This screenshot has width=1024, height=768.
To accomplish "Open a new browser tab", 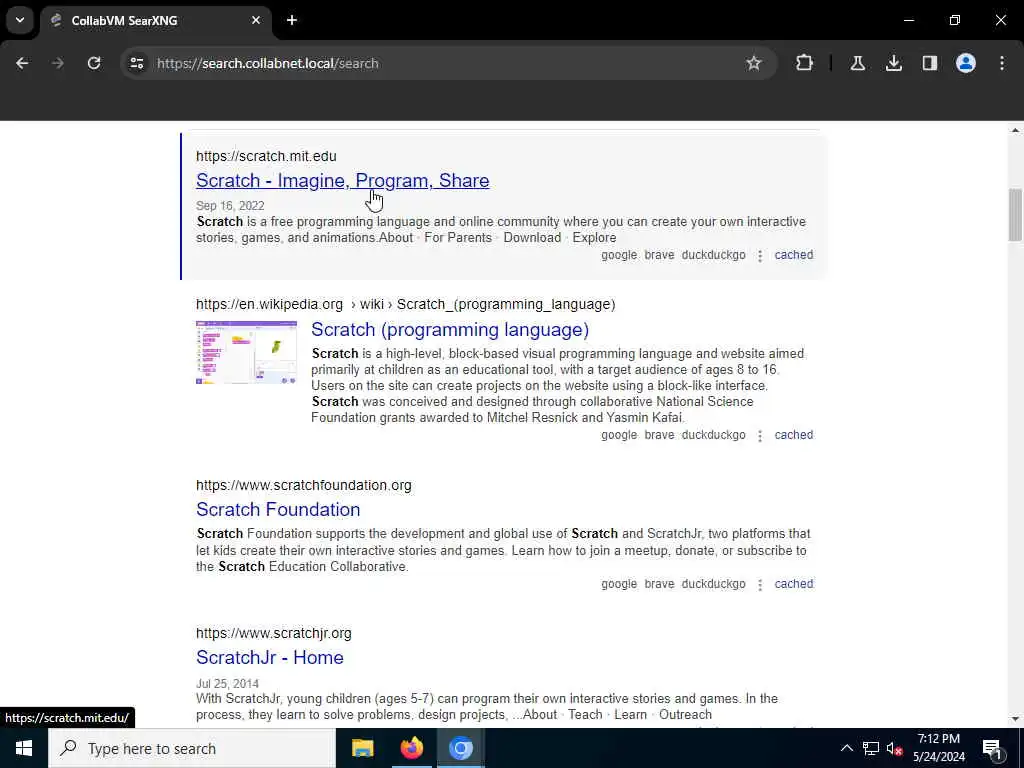I will point(292,20).
